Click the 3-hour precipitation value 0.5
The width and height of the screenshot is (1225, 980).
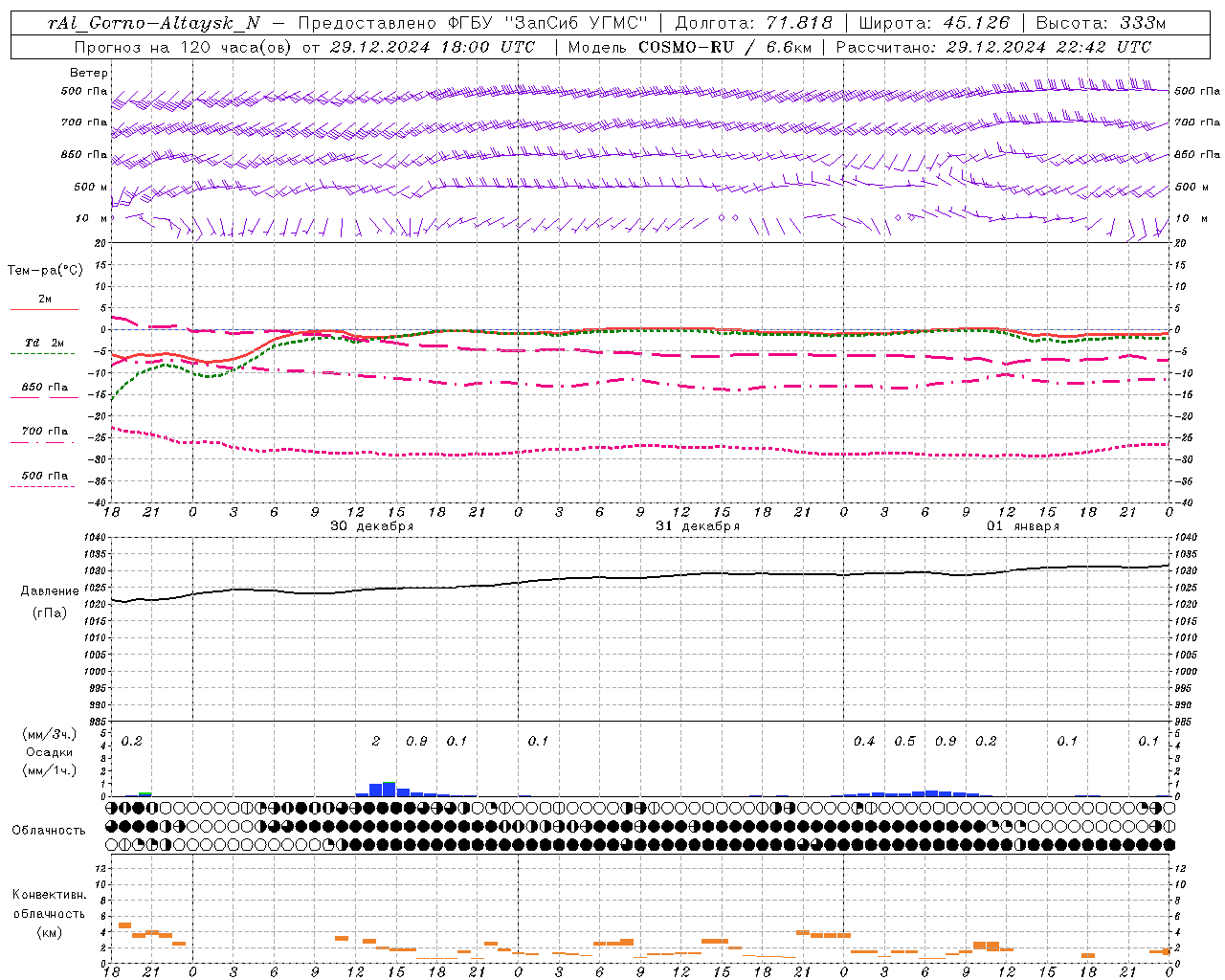904,741
